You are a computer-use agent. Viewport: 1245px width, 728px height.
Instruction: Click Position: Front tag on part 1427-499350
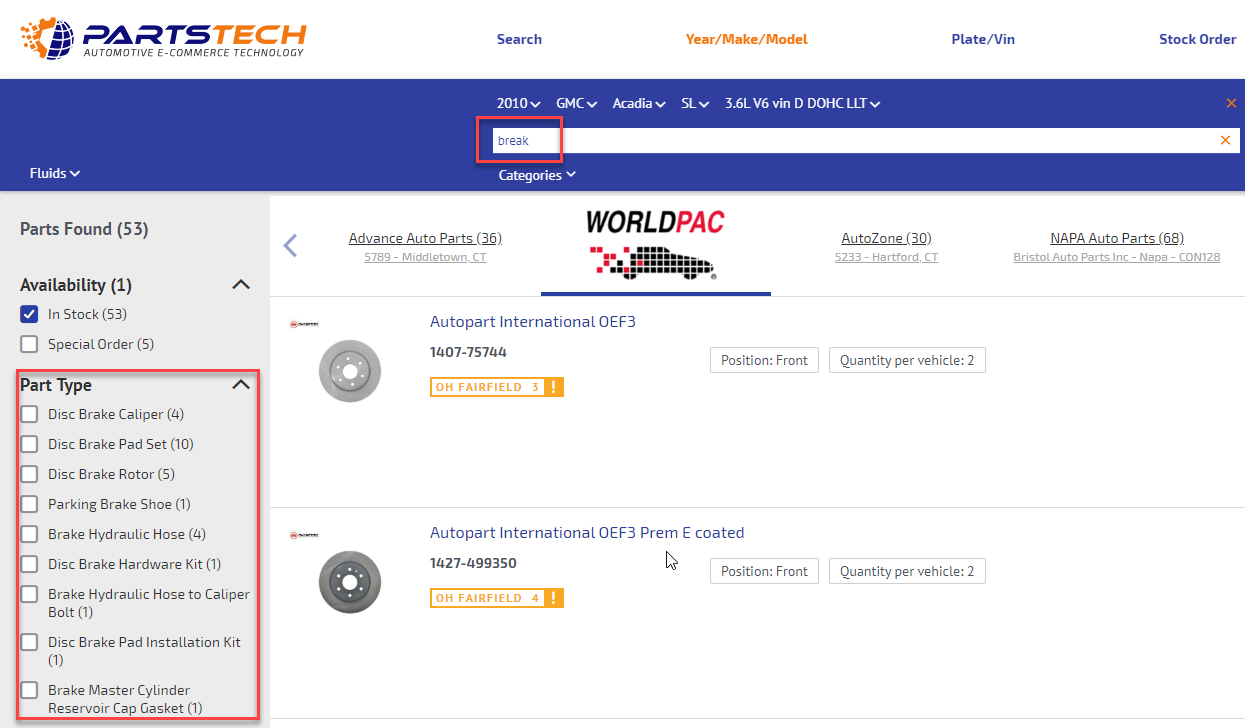tap(764, 571)
